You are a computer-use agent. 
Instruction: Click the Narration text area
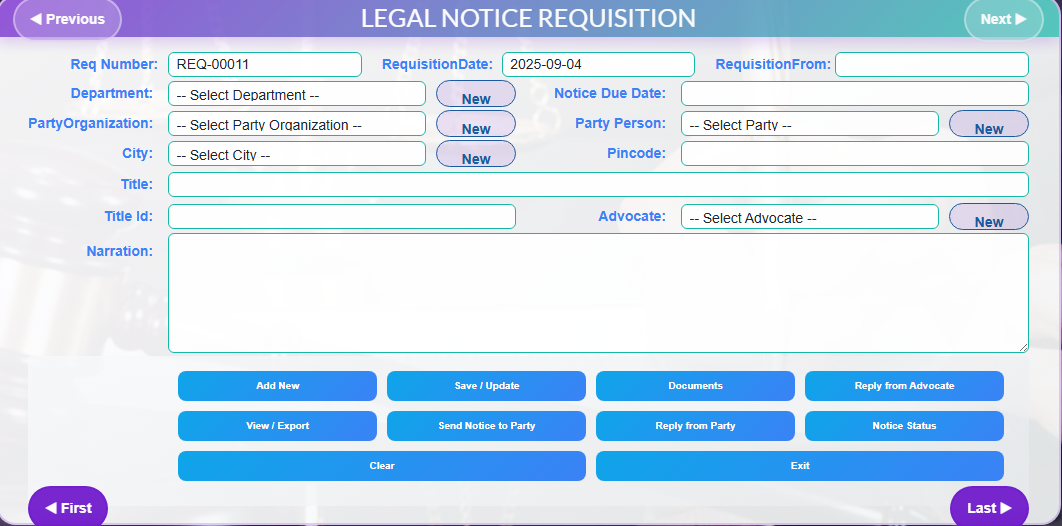point(598,293)
